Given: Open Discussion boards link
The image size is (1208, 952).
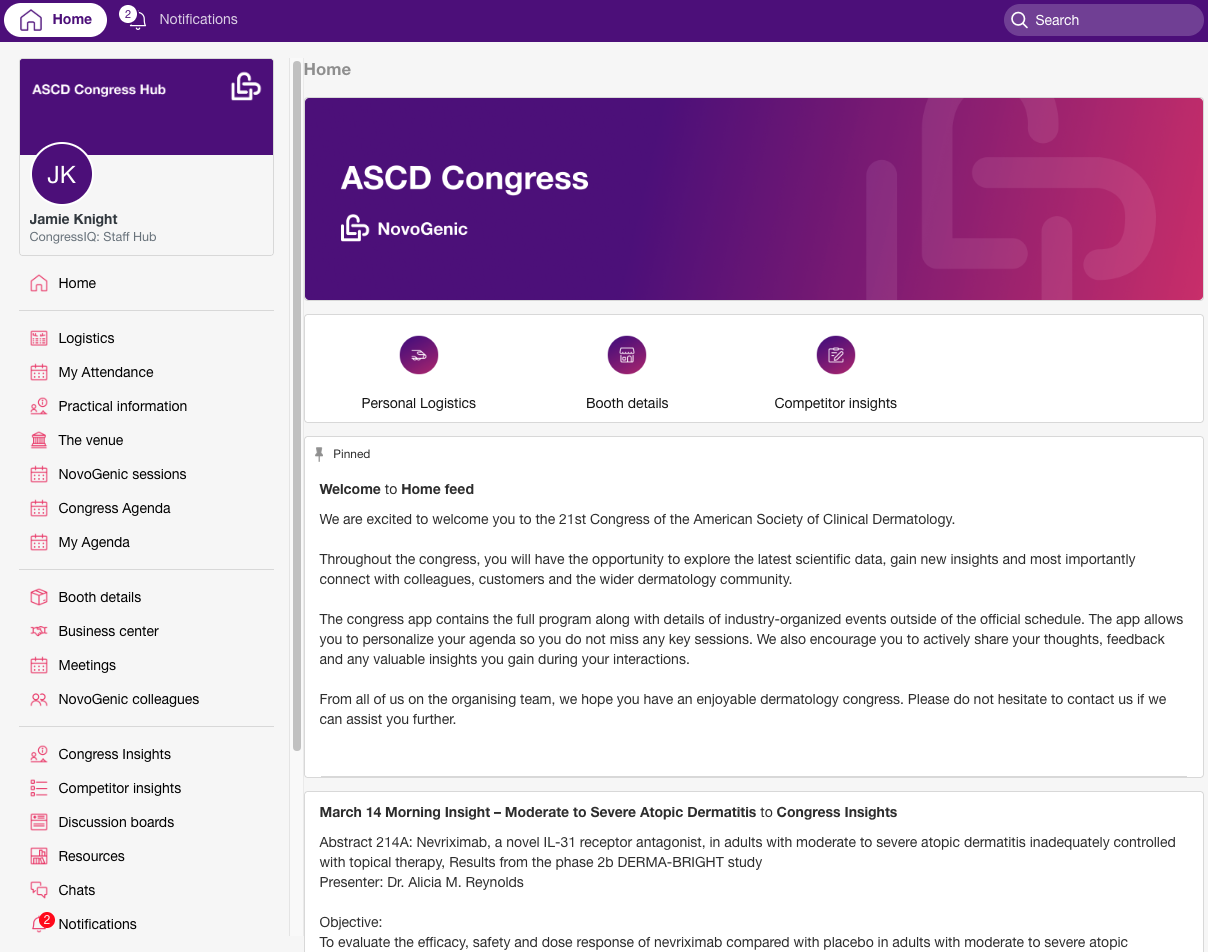Looking at the screenshot, I should click(116, 822).
